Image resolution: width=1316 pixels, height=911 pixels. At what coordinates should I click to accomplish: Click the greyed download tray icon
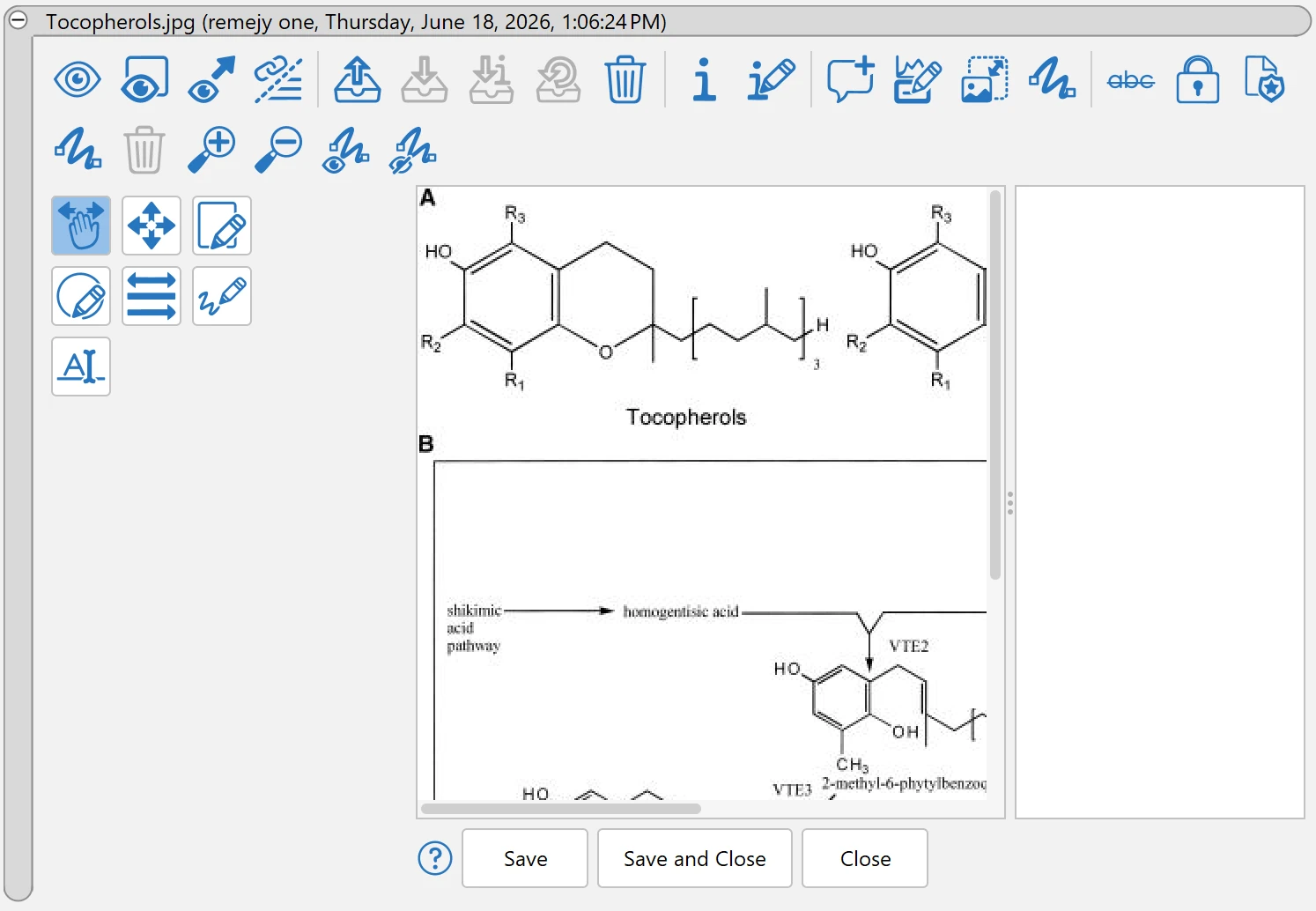click(x=425, y=80)
